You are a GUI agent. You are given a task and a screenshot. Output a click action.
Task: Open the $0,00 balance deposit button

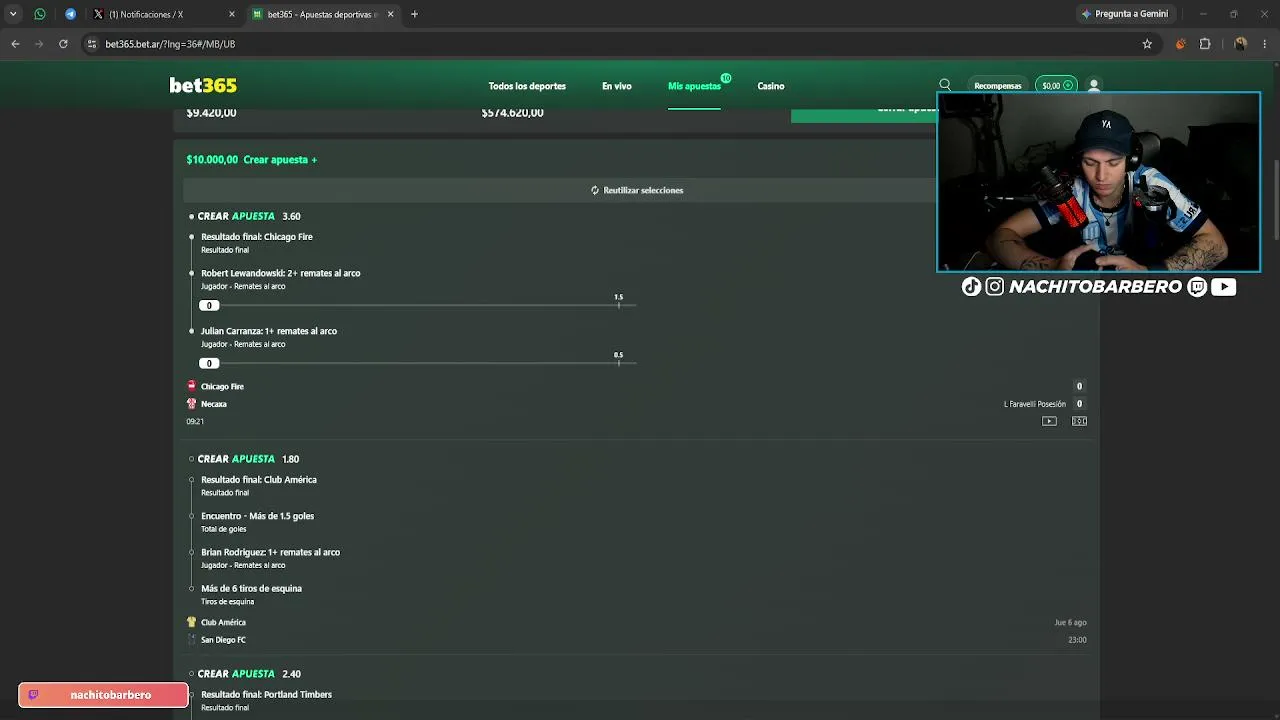coord(1056,86)
